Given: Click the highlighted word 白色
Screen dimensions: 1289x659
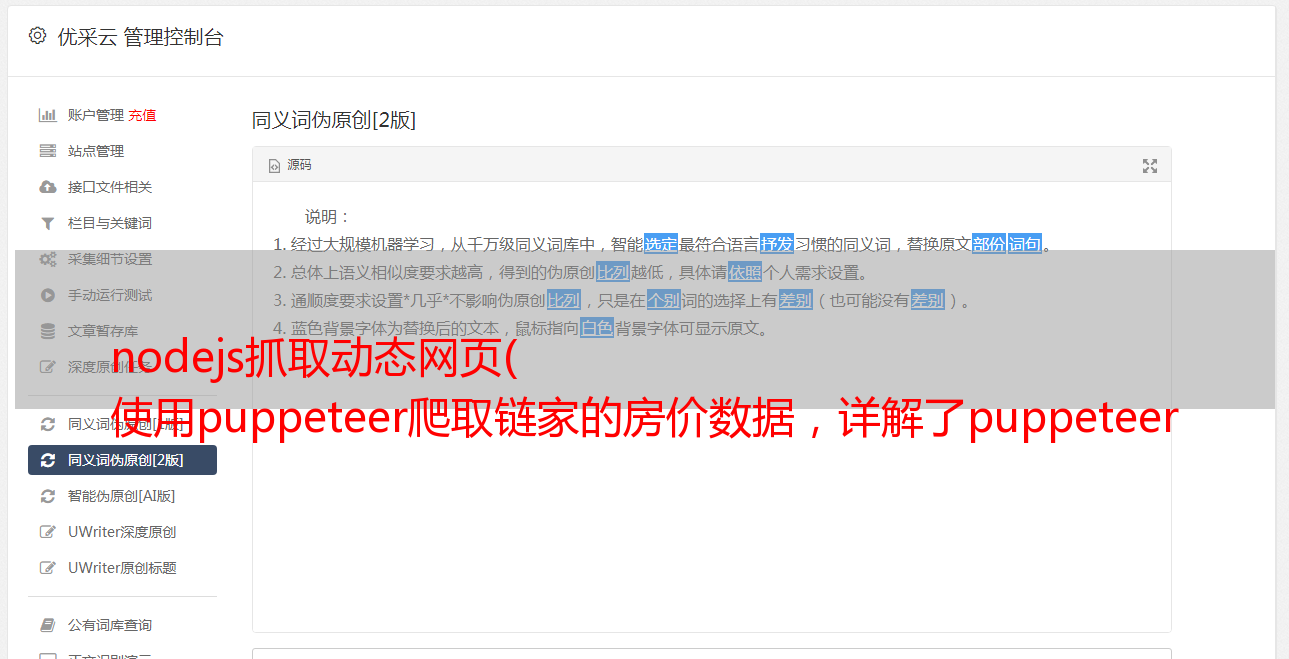Looking at the screenshot, I should click(597, 328).
